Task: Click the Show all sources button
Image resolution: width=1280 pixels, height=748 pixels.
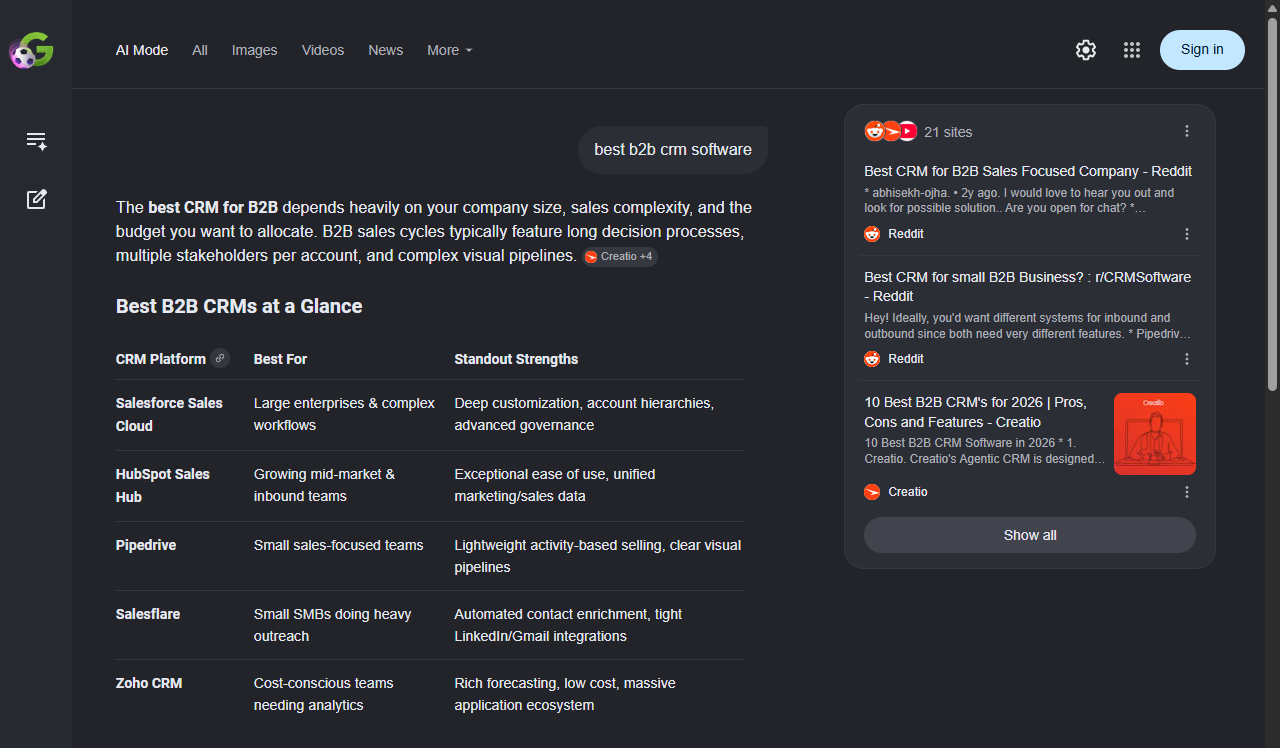Action: (x=1030, y=535)
